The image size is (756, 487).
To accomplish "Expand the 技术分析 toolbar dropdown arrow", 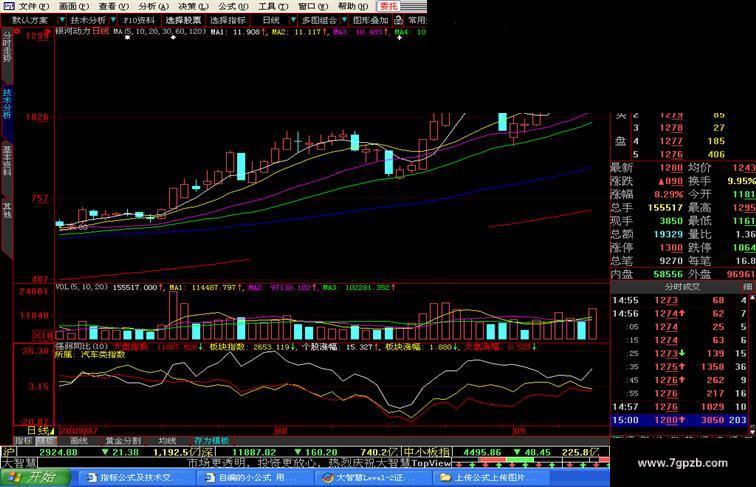I will [x=113, y=20].
